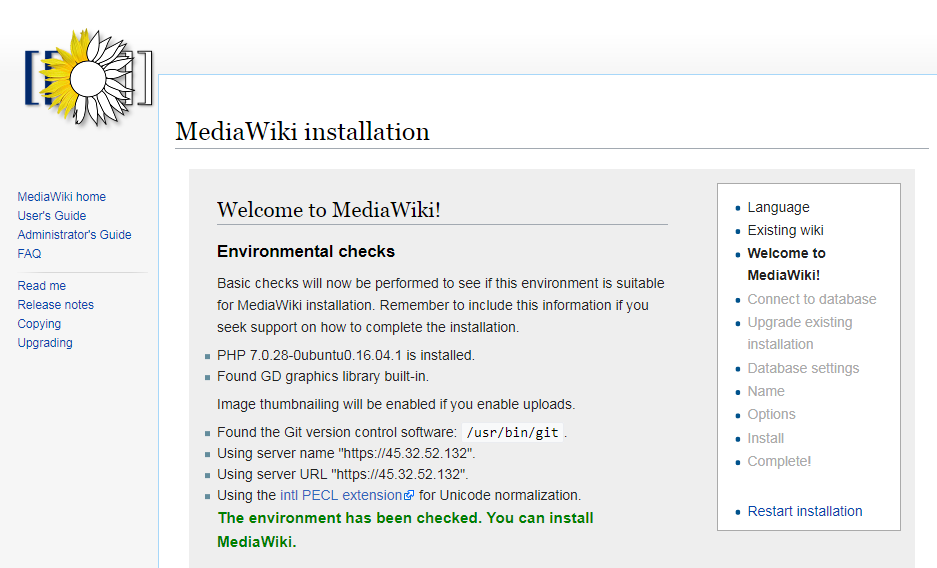This screenshot has height=568, width=937.
Task: Click external link icon after intl PECL extension
Action: tap(409, 495)
